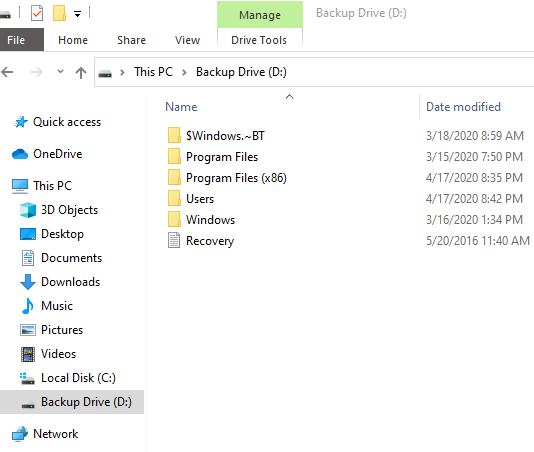Click the Quick access star icon
This screenshot has height=452, width=534.
pyautogui.click(x=20, y=122)
